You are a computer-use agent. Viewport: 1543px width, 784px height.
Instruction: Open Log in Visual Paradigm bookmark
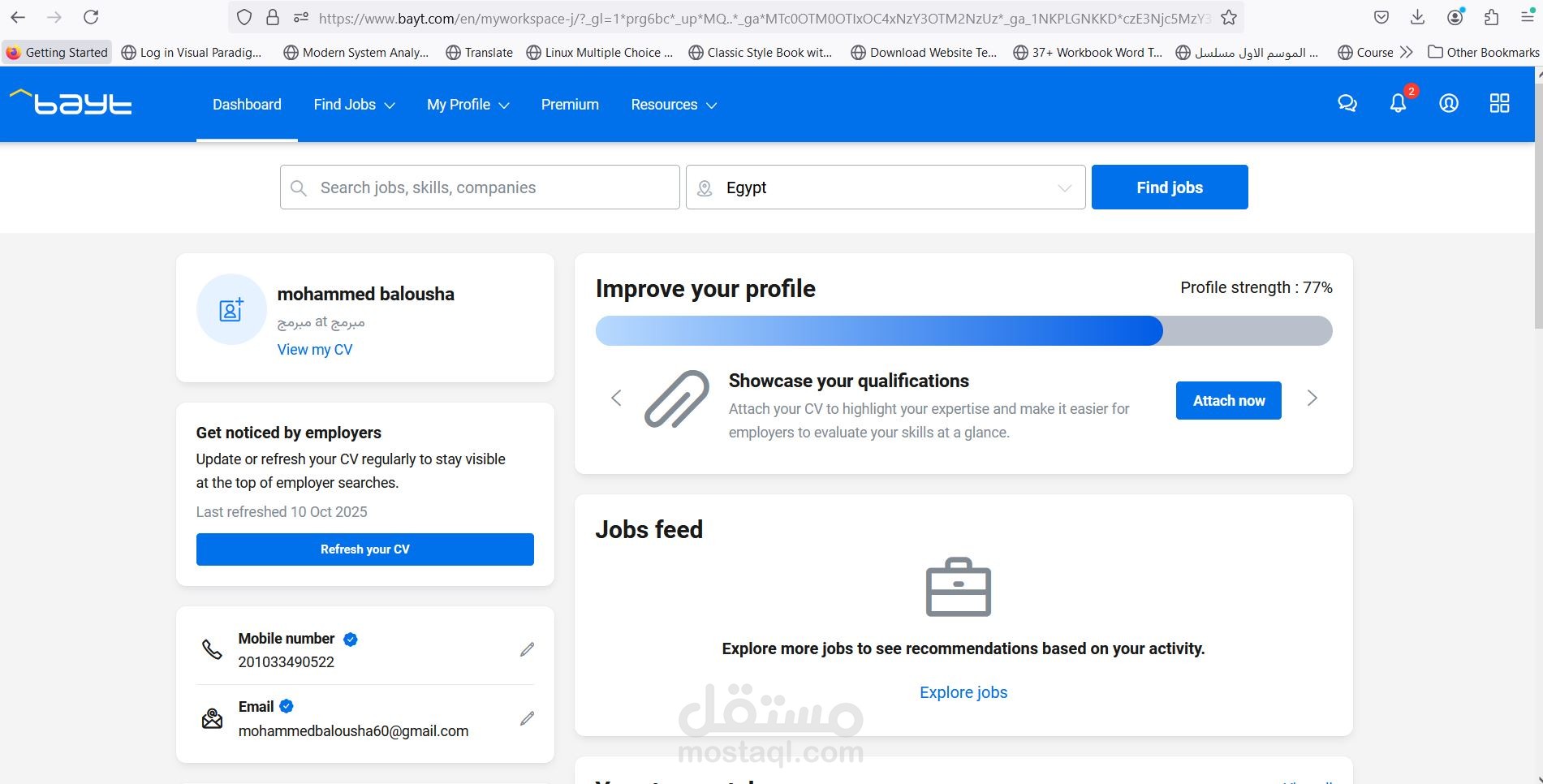(192, 52)
